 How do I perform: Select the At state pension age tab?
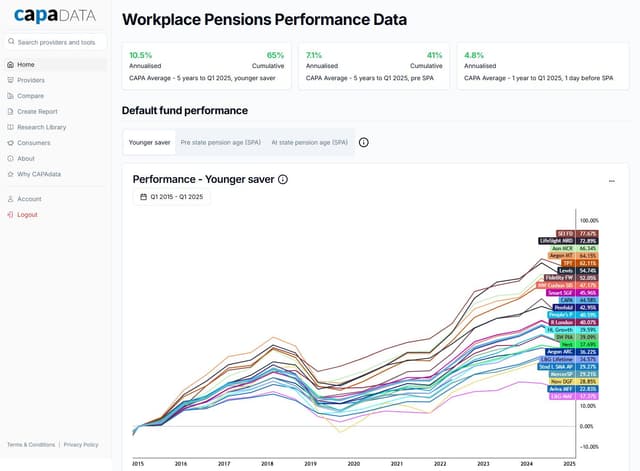[x=309, y=143]
